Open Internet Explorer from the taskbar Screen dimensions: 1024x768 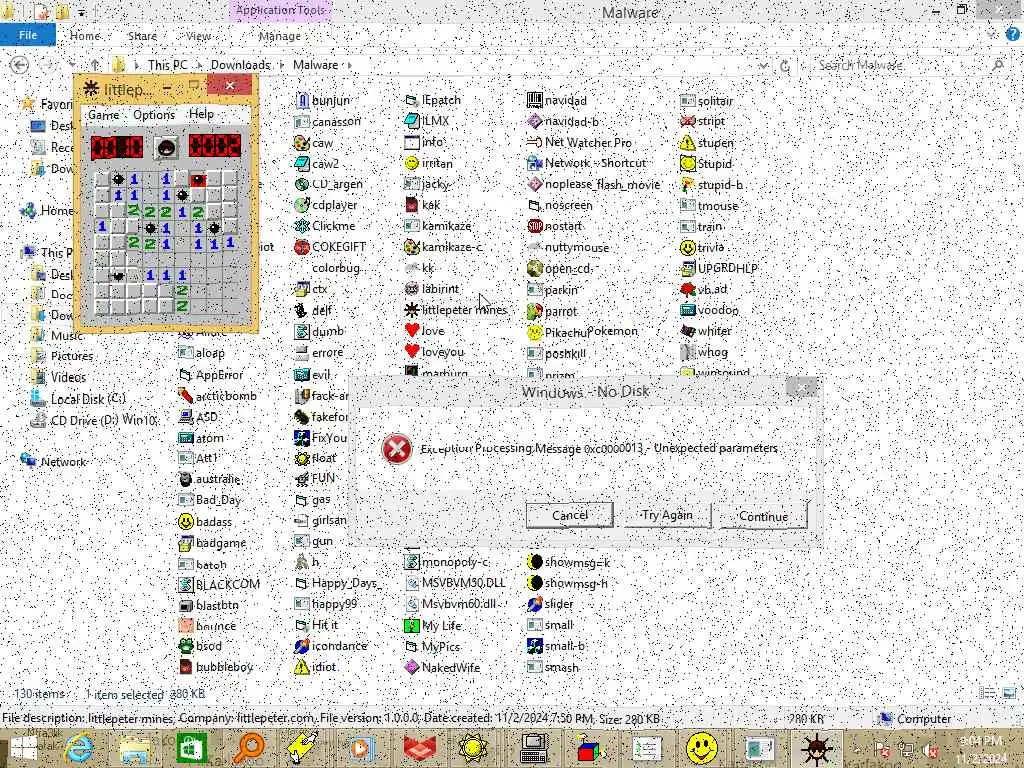(x=79, y=748)
